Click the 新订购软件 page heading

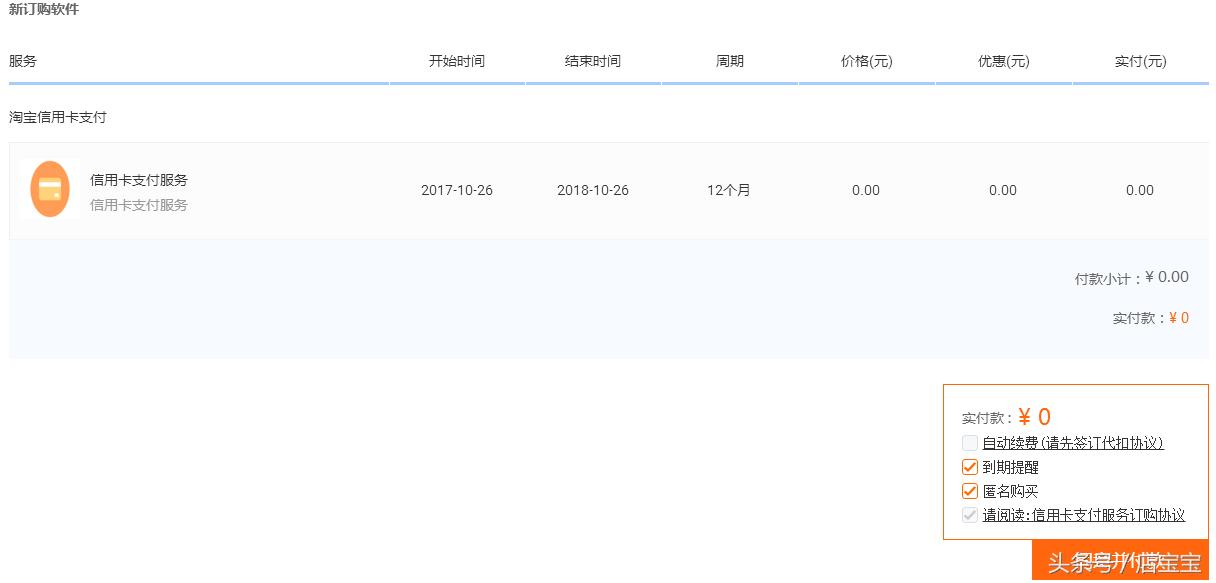coord(45,9)
